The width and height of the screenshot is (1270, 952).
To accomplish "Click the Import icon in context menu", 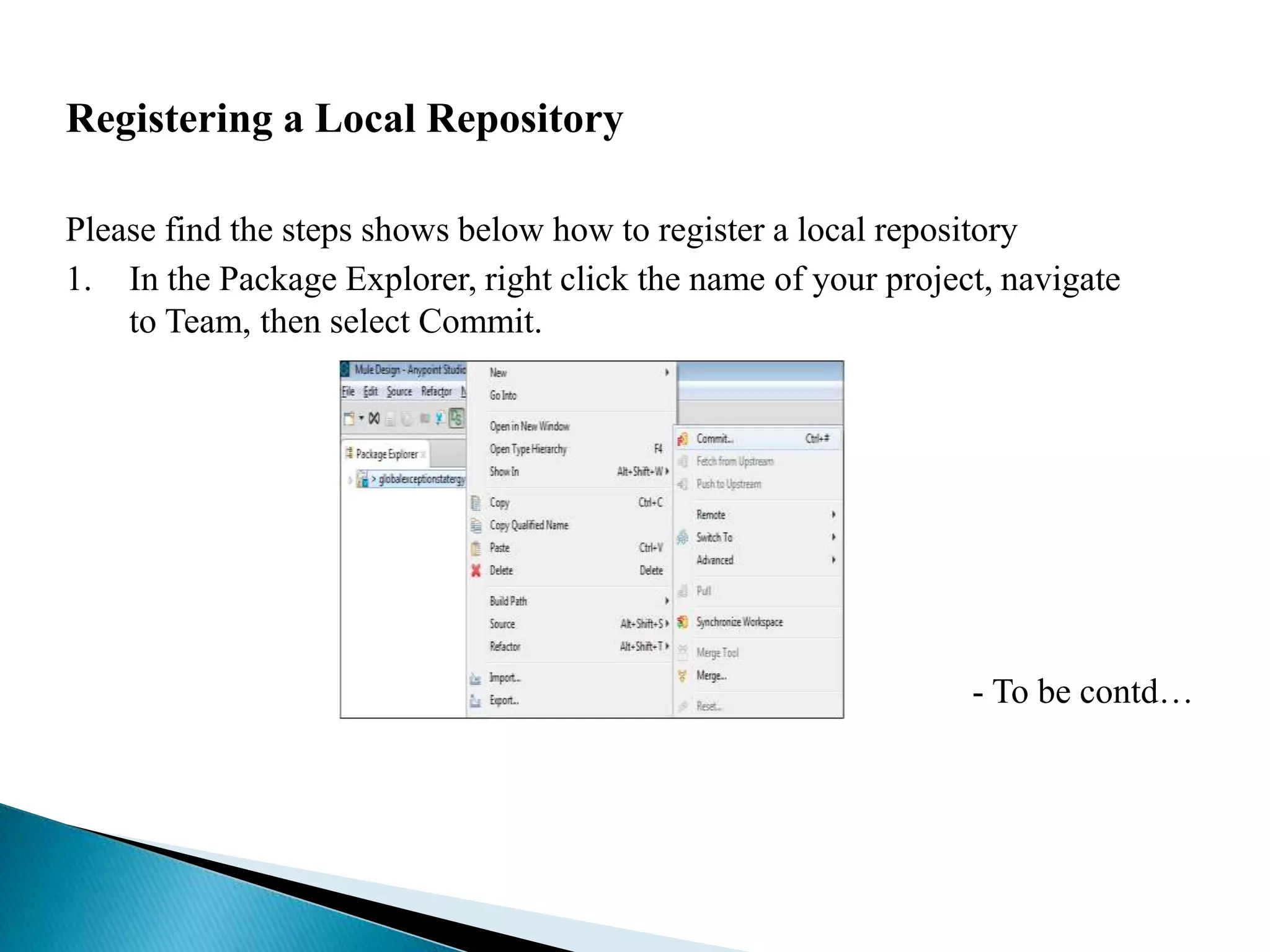I will tap(476, 678).
